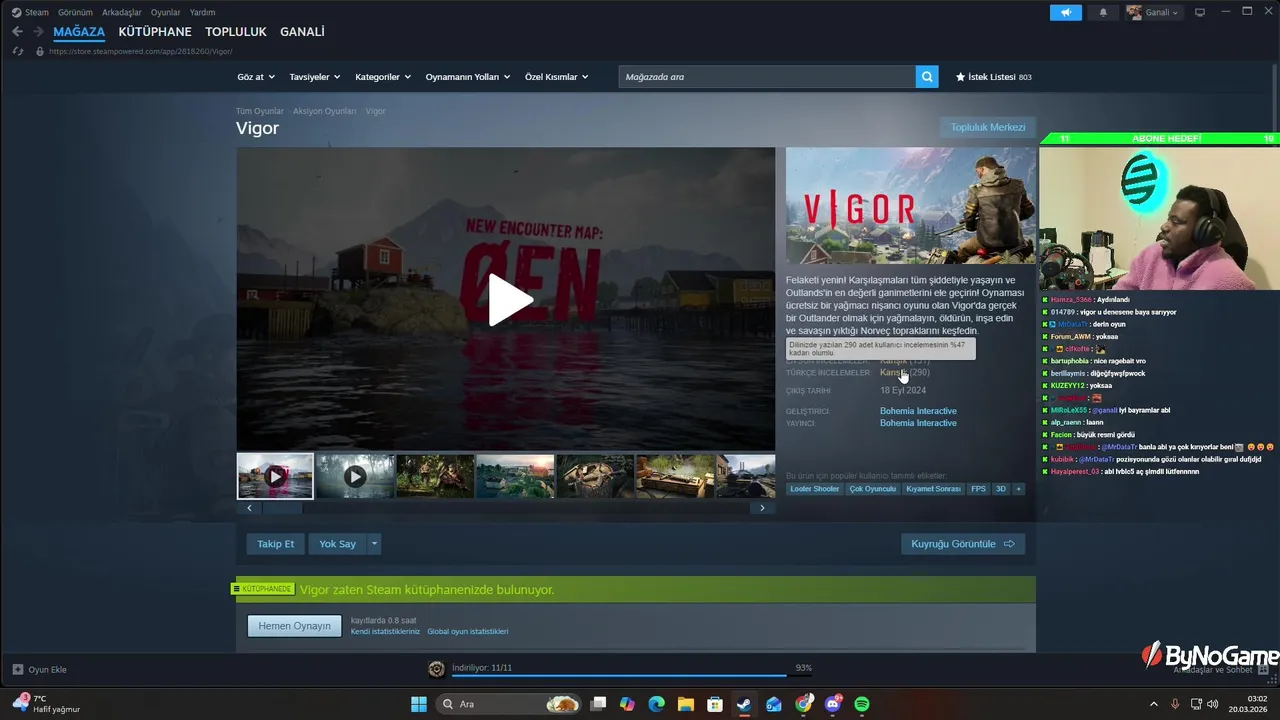The image size is (1280, 720).
Task: Switch to the GANALİ profile tab
Action: 302,32
